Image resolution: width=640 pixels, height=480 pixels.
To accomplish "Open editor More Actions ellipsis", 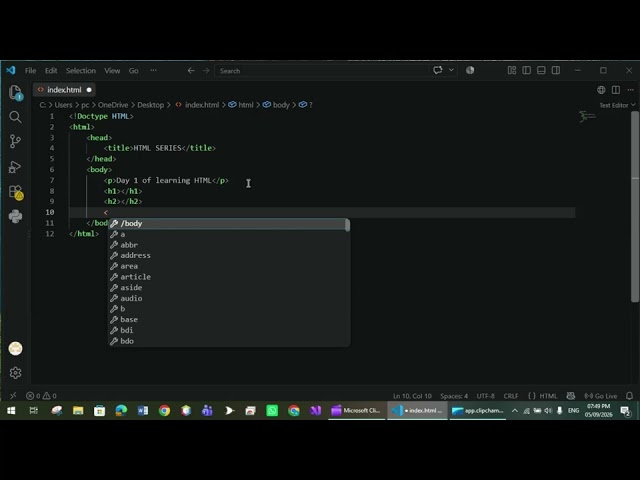I will [631, 90].
